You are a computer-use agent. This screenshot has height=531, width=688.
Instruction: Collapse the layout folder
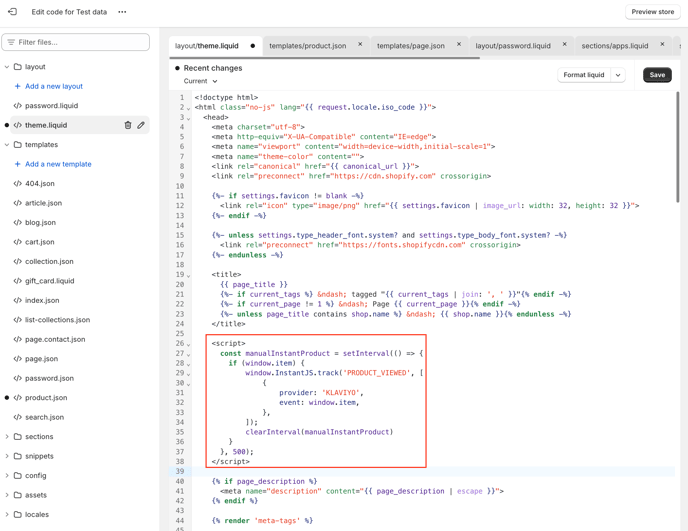[7, 67]
